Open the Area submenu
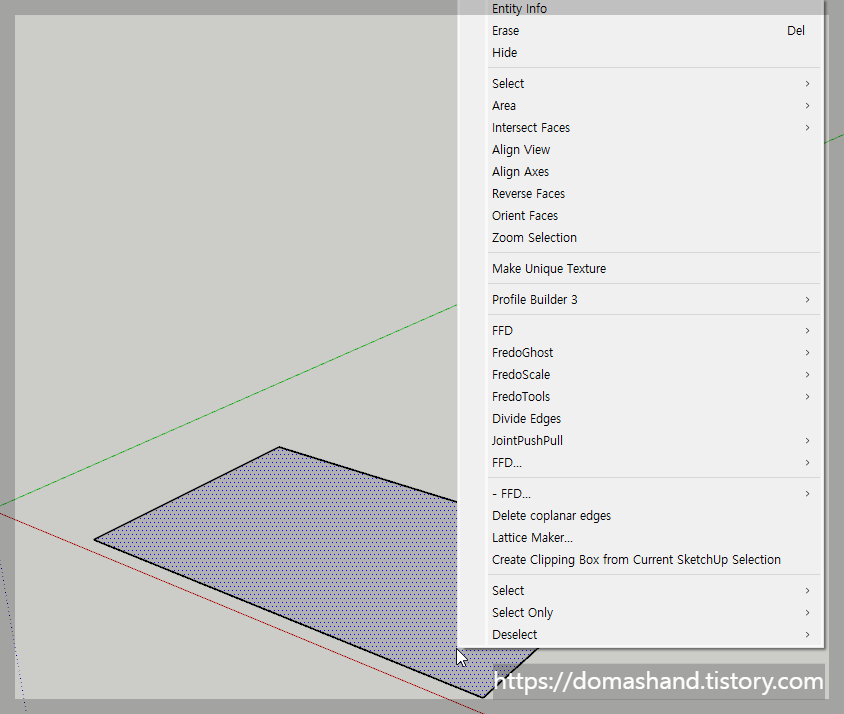 (x=640, y=106)
